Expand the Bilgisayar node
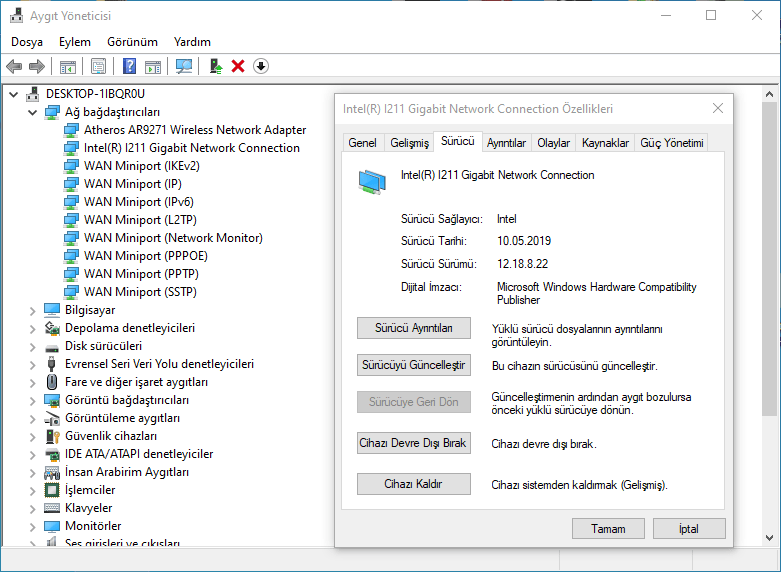Image resolution: width=781 pixels, height=572 pixels. tap(33, 311)
